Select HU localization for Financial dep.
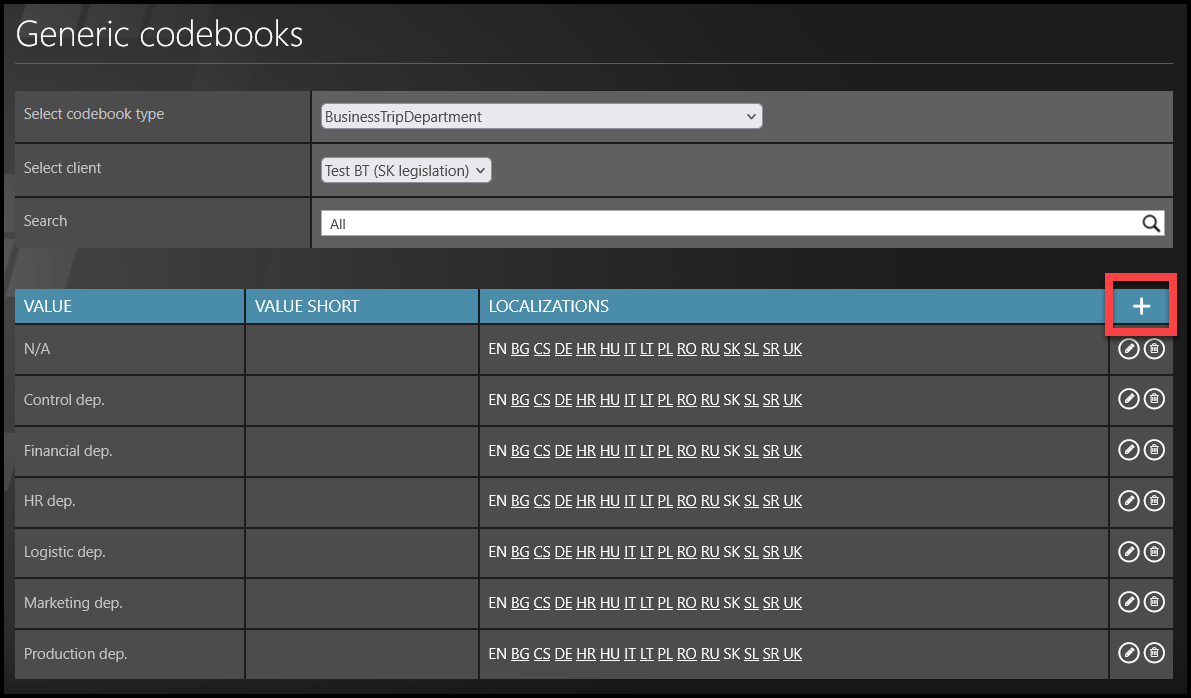This screenshot has width=1191, height=698. click(610, 451)
